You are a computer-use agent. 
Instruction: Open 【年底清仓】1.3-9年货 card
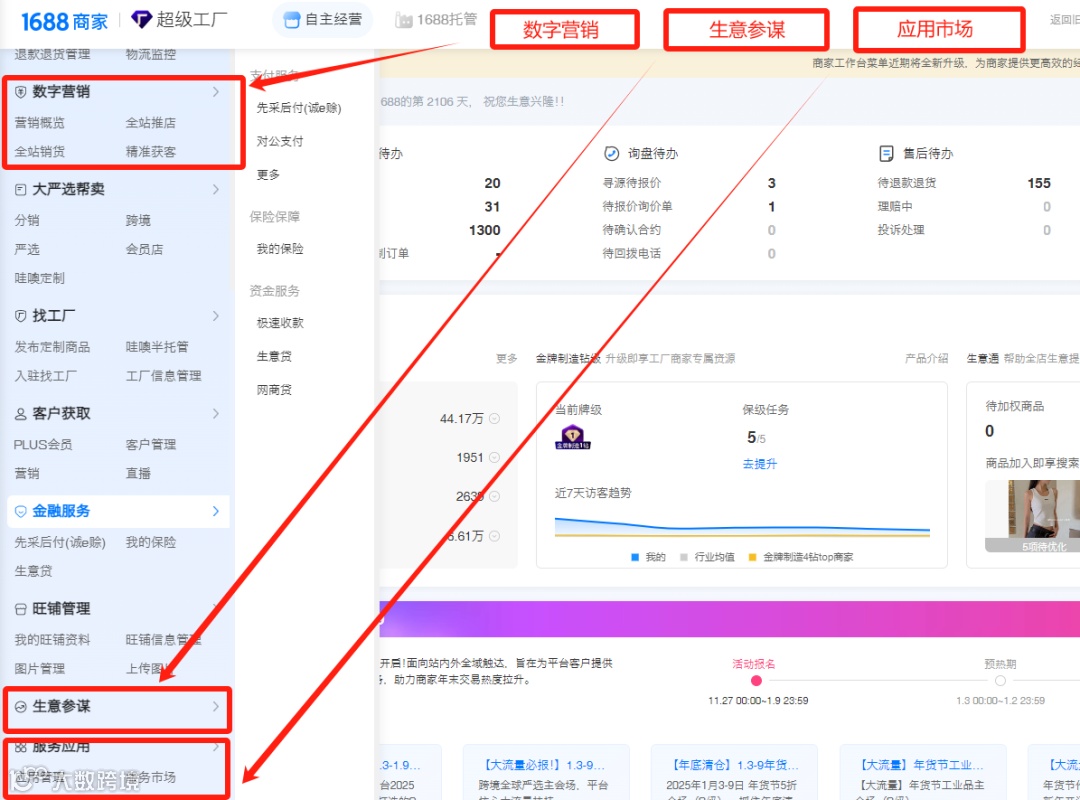[x=734, y=772]
